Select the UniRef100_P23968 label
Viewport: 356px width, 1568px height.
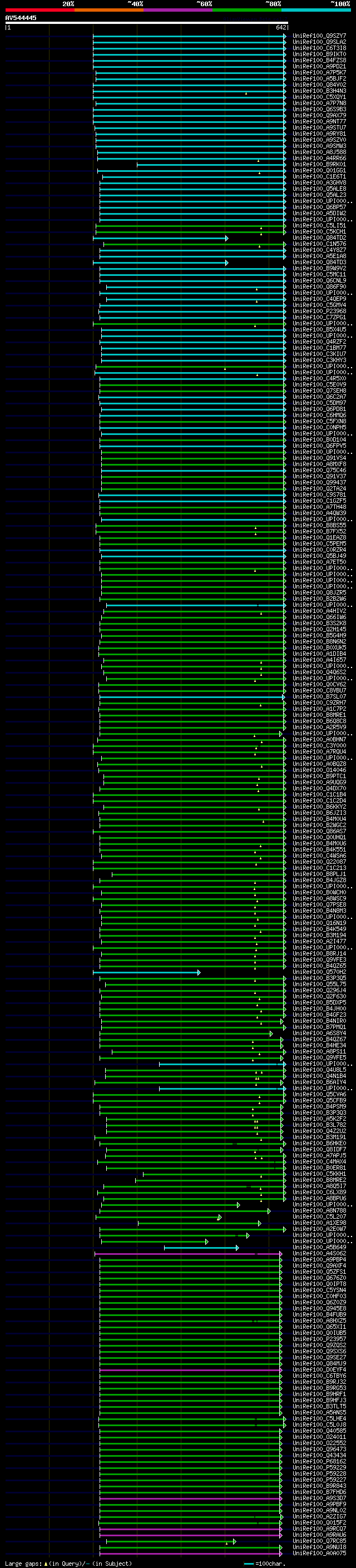pyautogui.click(x=319, y=311)
